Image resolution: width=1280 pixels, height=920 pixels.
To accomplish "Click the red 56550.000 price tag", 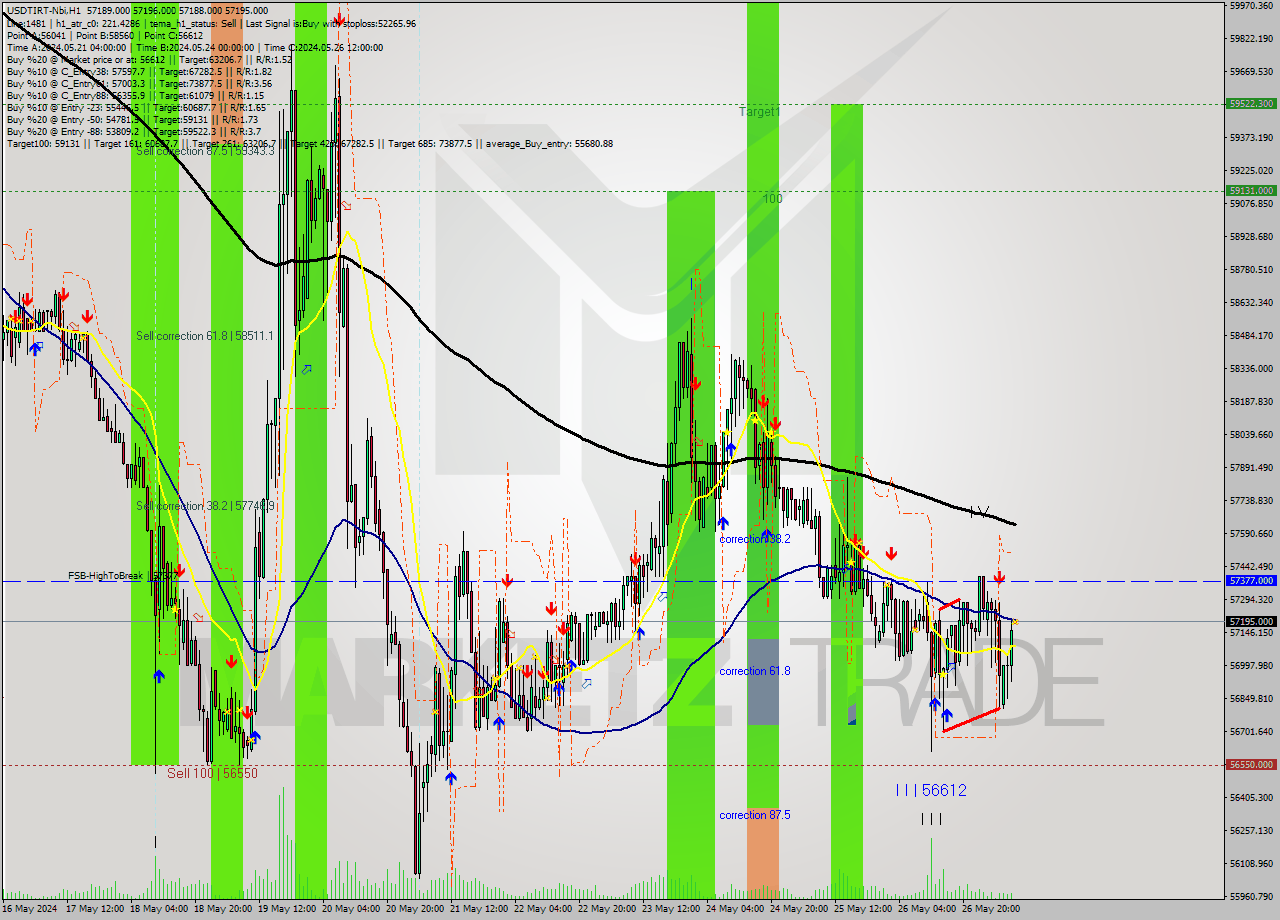I will coord(1251,764).
